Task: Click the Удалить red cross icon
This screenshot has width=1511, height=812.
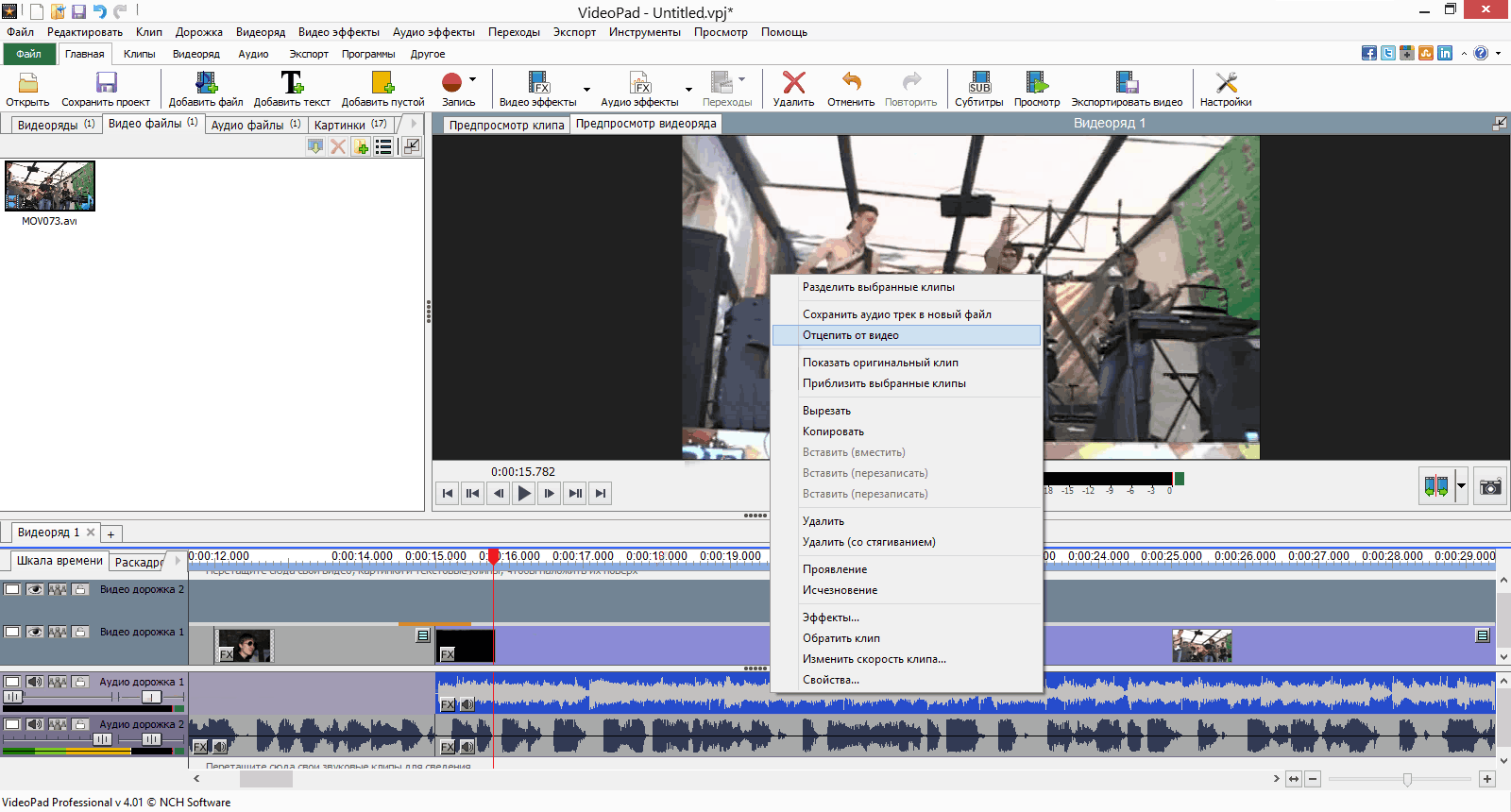Action: pyautogui.click(x=793, y=83)
